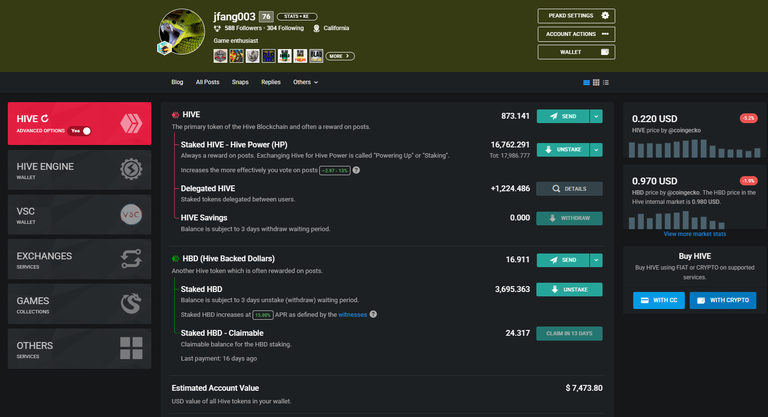The height and width of the screenshot is (417, 768).
Task: Refresh the HIVE wallet with reload icon
Action: pos(45,119)
